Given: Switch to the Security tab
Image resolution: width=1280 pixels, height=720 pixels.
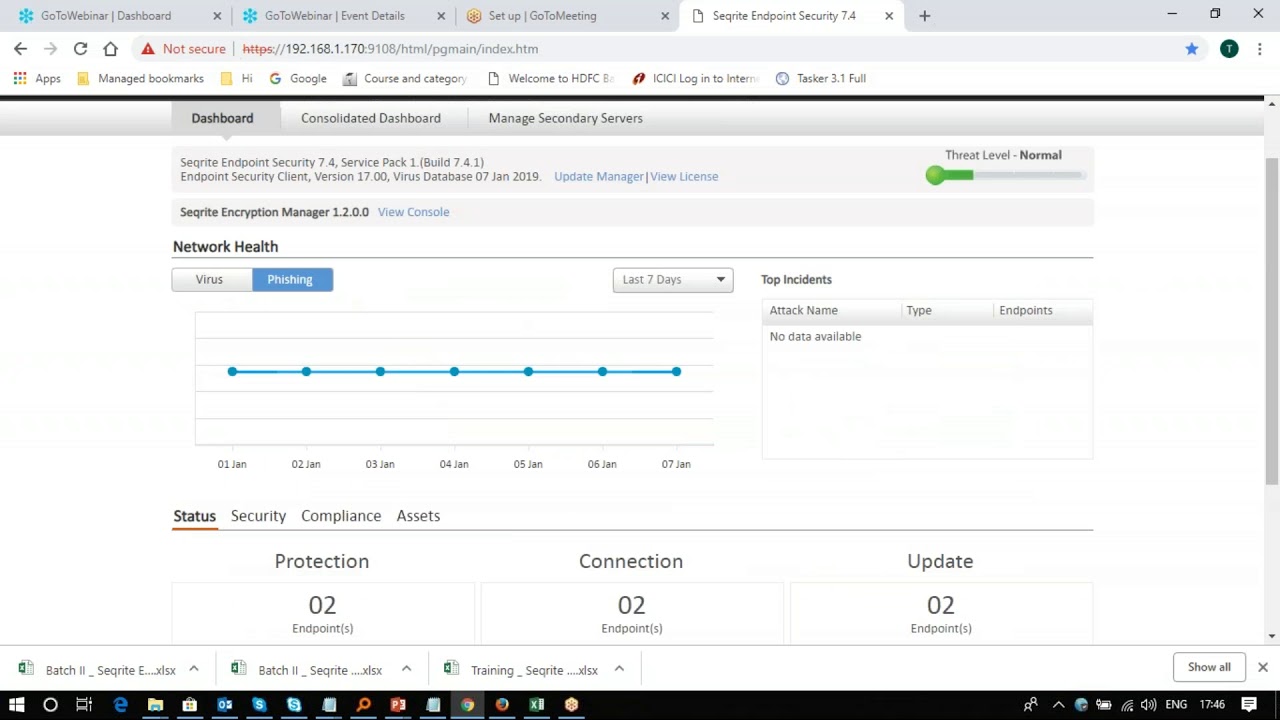Looking at the screenshot, I should coord(258,516).
